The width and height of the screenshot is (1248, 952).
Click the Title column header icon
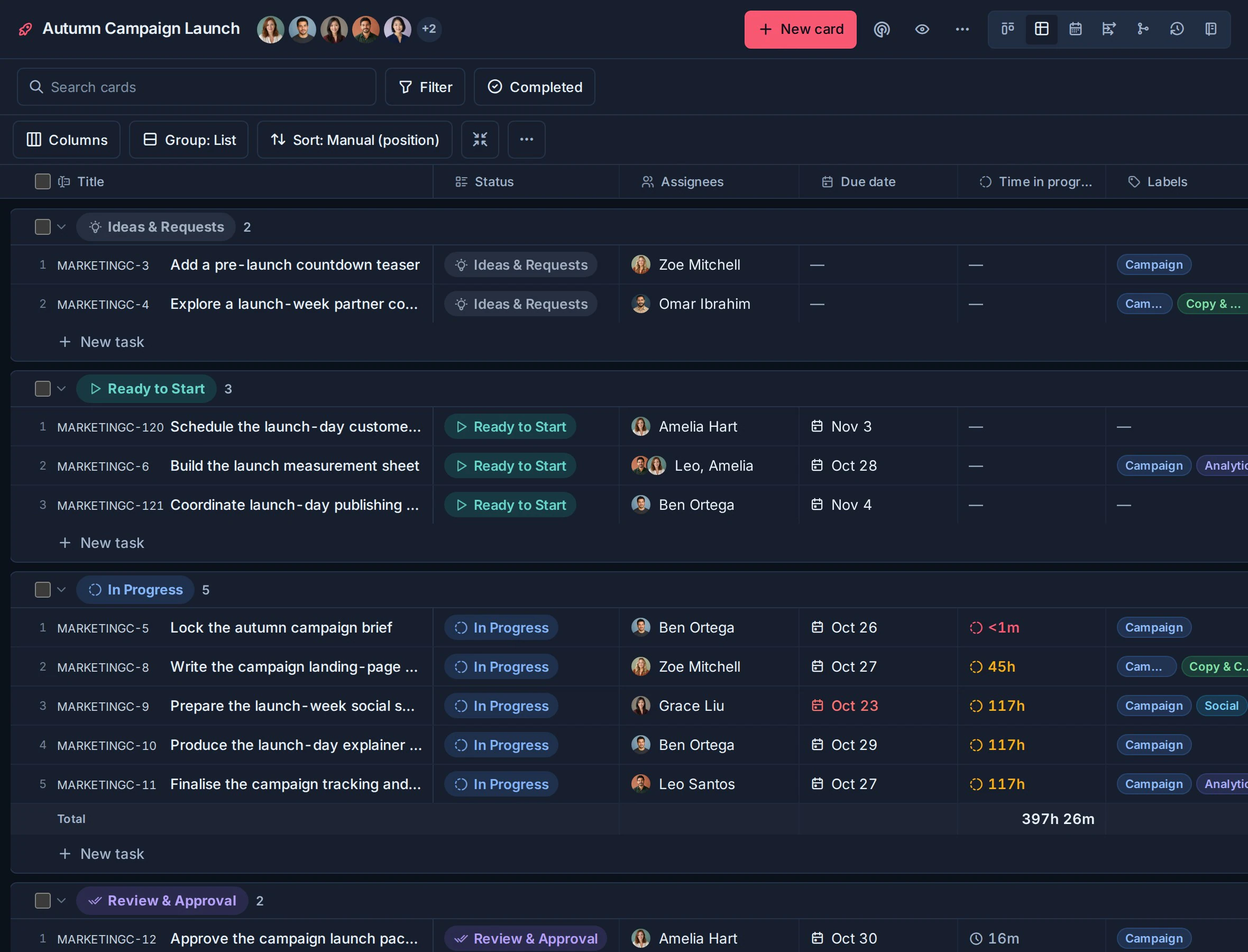coord(64,182)
